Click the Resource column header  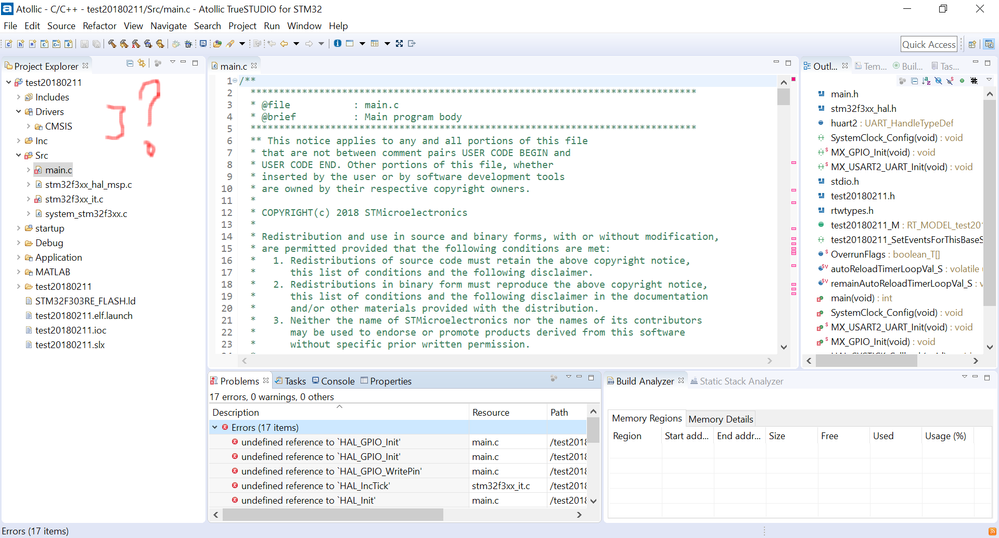pyautogui.click(x=508, y=412)
